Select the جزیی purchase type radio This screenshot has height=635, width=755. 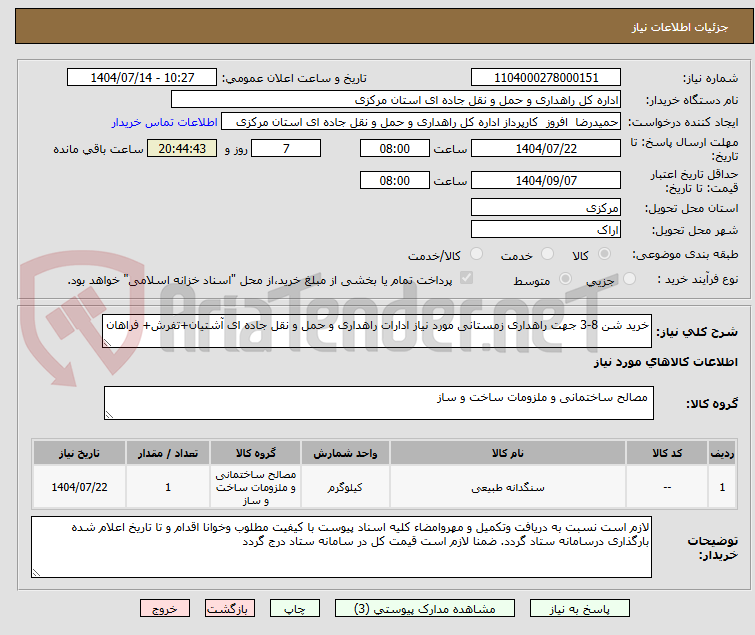629,279
